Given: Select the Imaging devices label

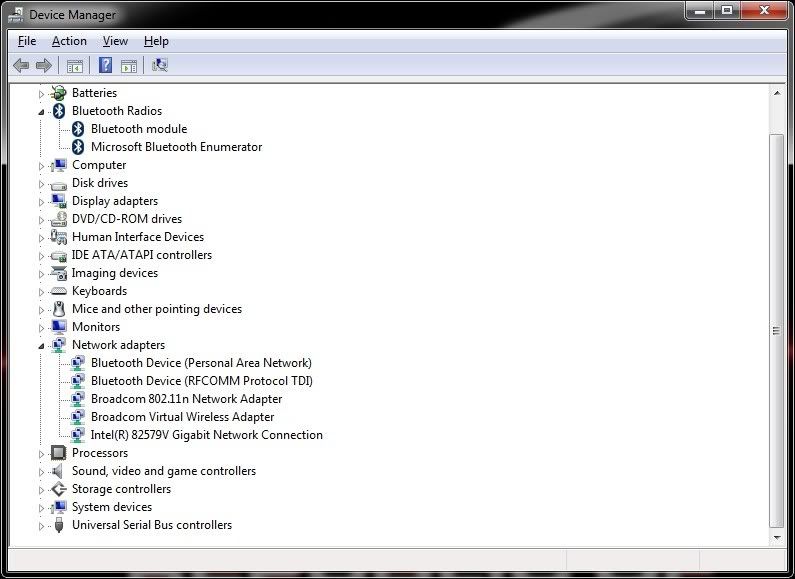Looking at the screenshot, I should 115,273.
